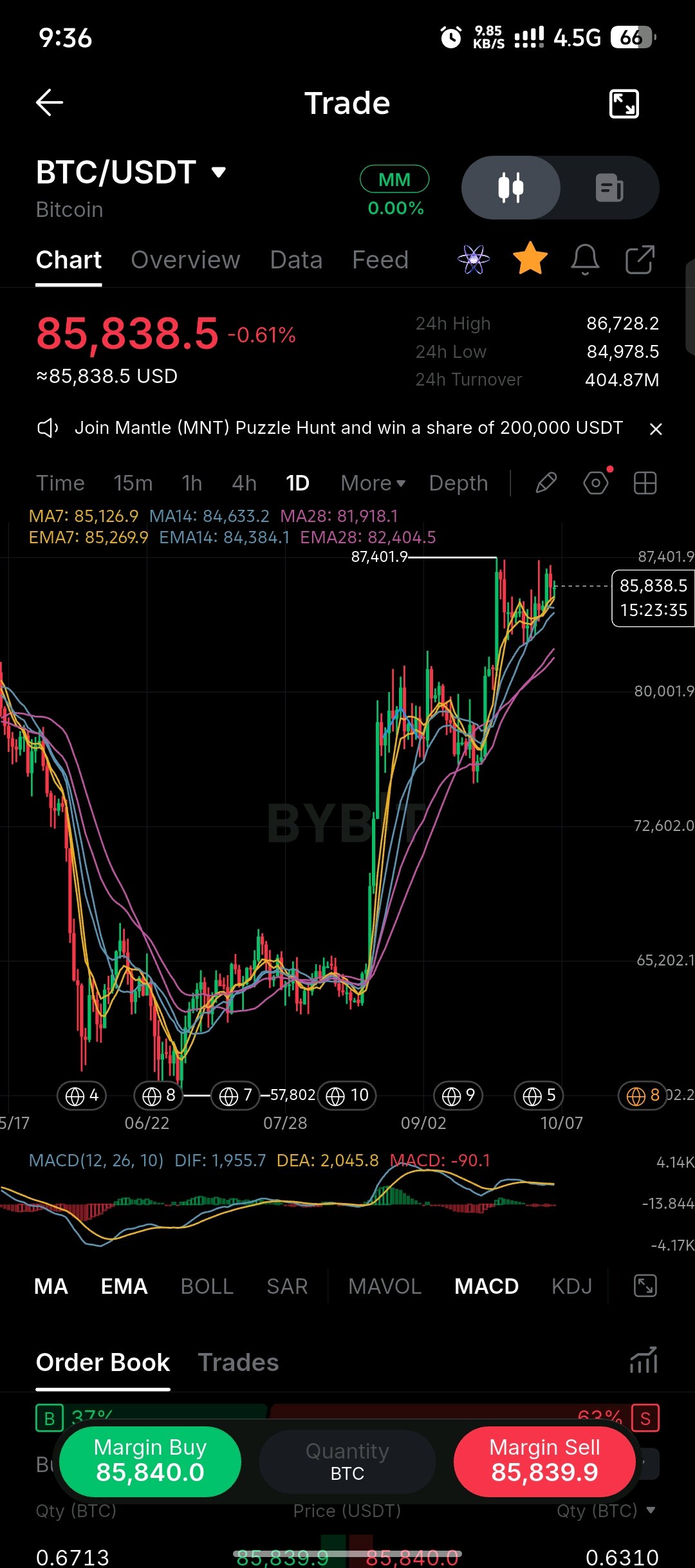
Task: Go back using the arrow icon
Action: pos(49,103)
